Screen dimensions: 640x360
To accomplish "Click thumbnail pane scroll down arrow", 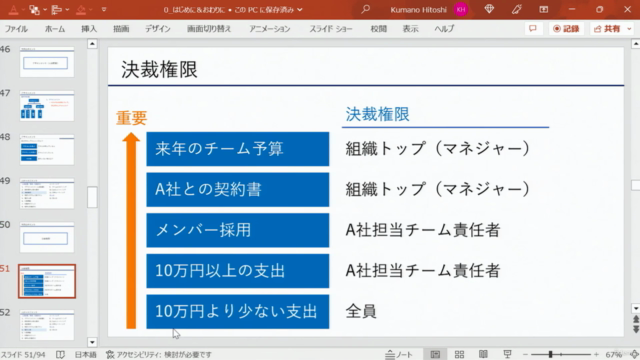I will (92, 342).
